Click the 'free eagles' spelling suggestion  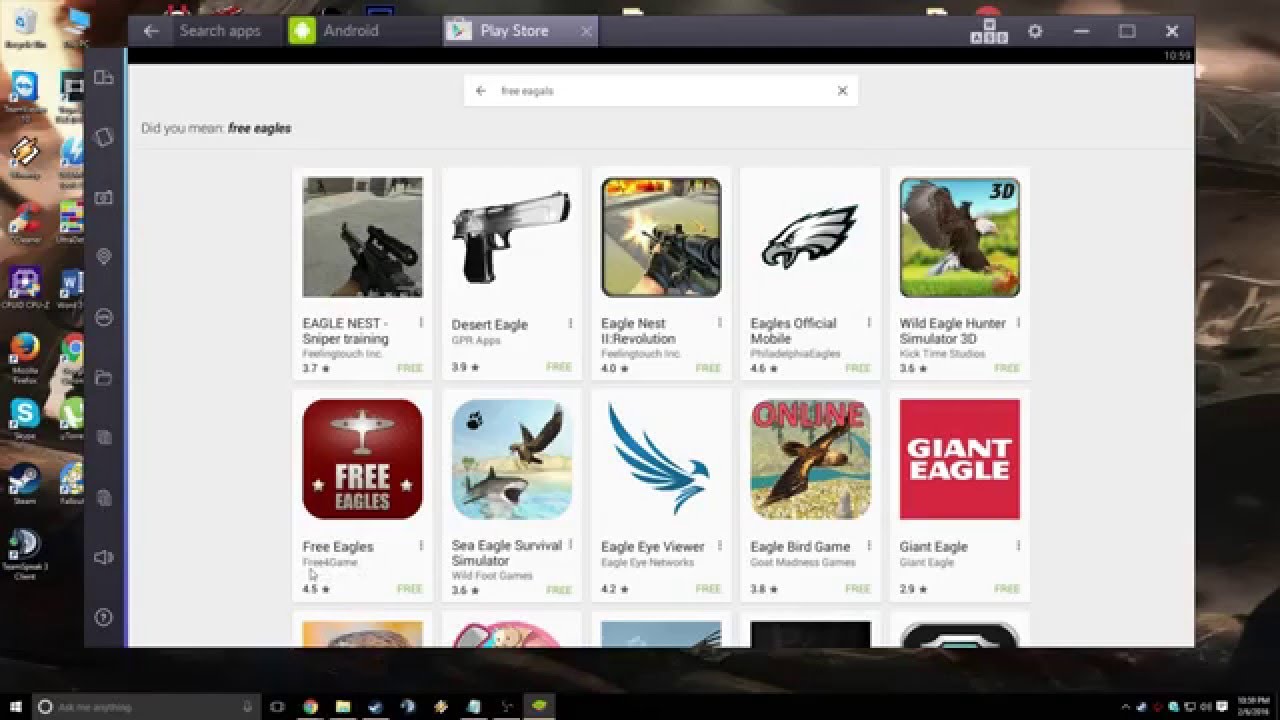[x=259, y=128]
